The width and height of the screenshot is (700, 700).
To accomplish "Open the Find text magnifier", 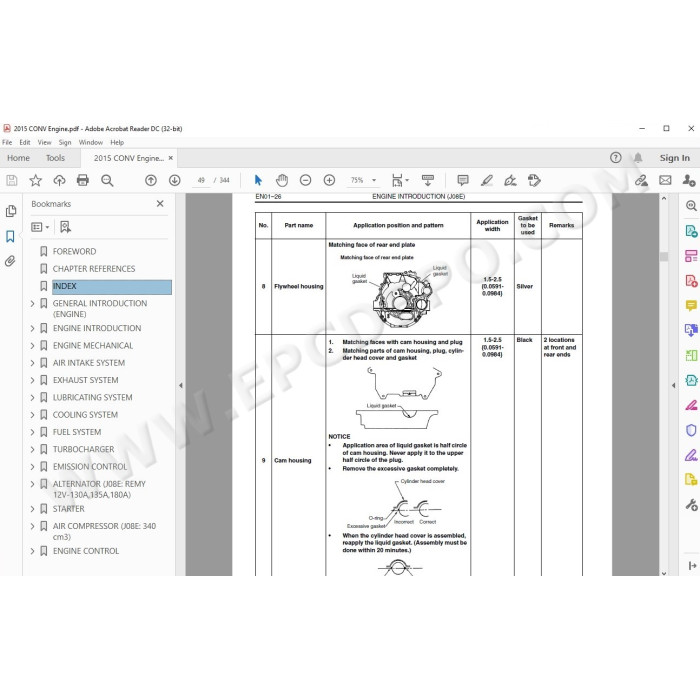I will point(107,180).
